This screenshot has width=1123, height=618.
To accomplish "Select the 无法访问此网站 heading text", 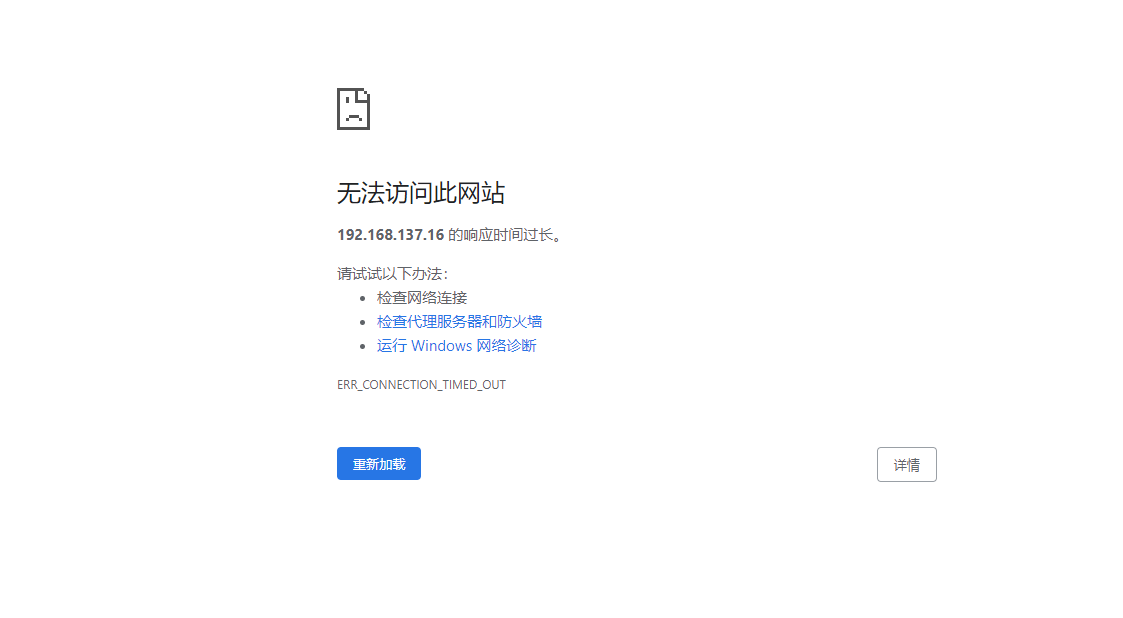I will [x=421, y=193].
